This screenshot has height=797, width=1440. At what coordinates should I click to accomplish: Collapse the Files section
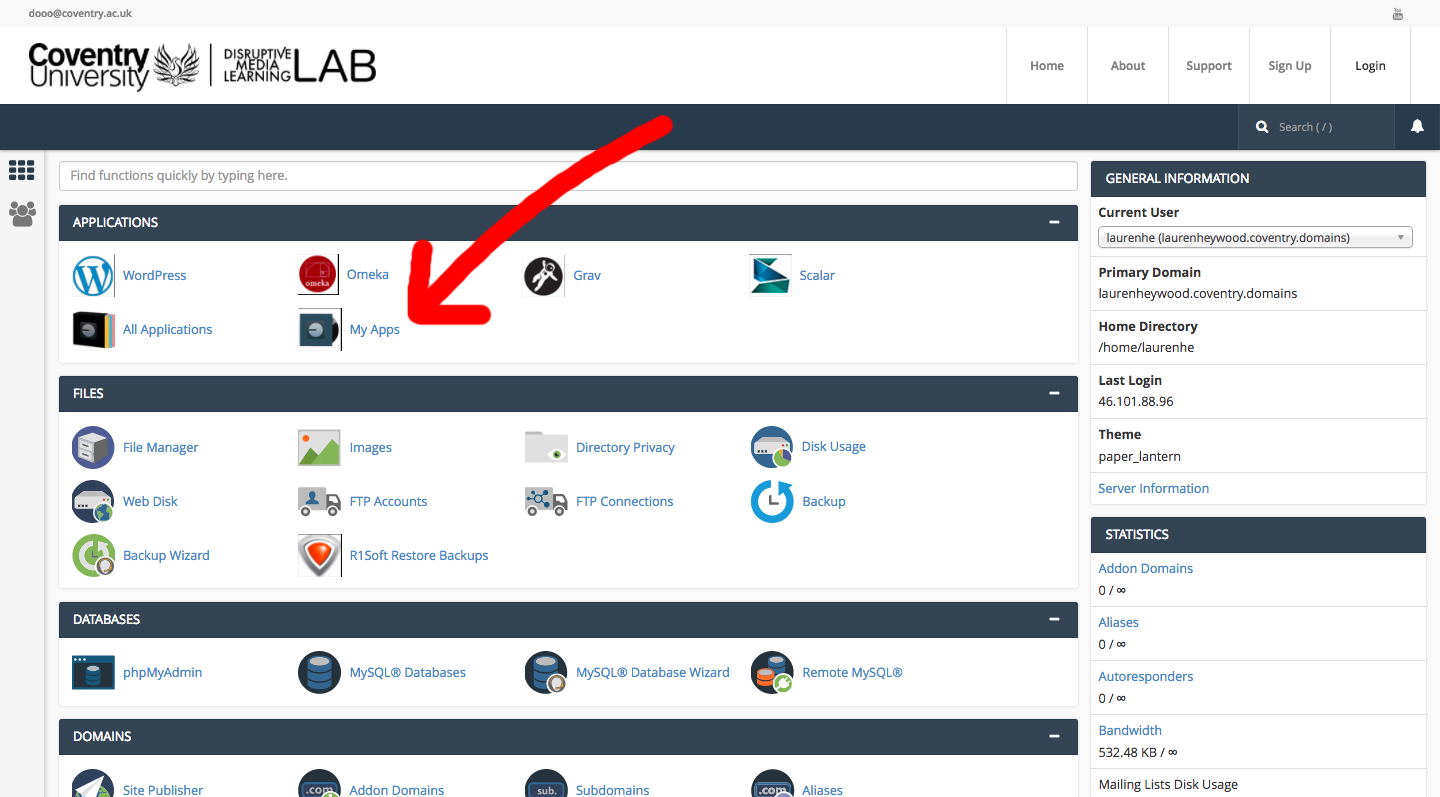(x=1054, y=393)
